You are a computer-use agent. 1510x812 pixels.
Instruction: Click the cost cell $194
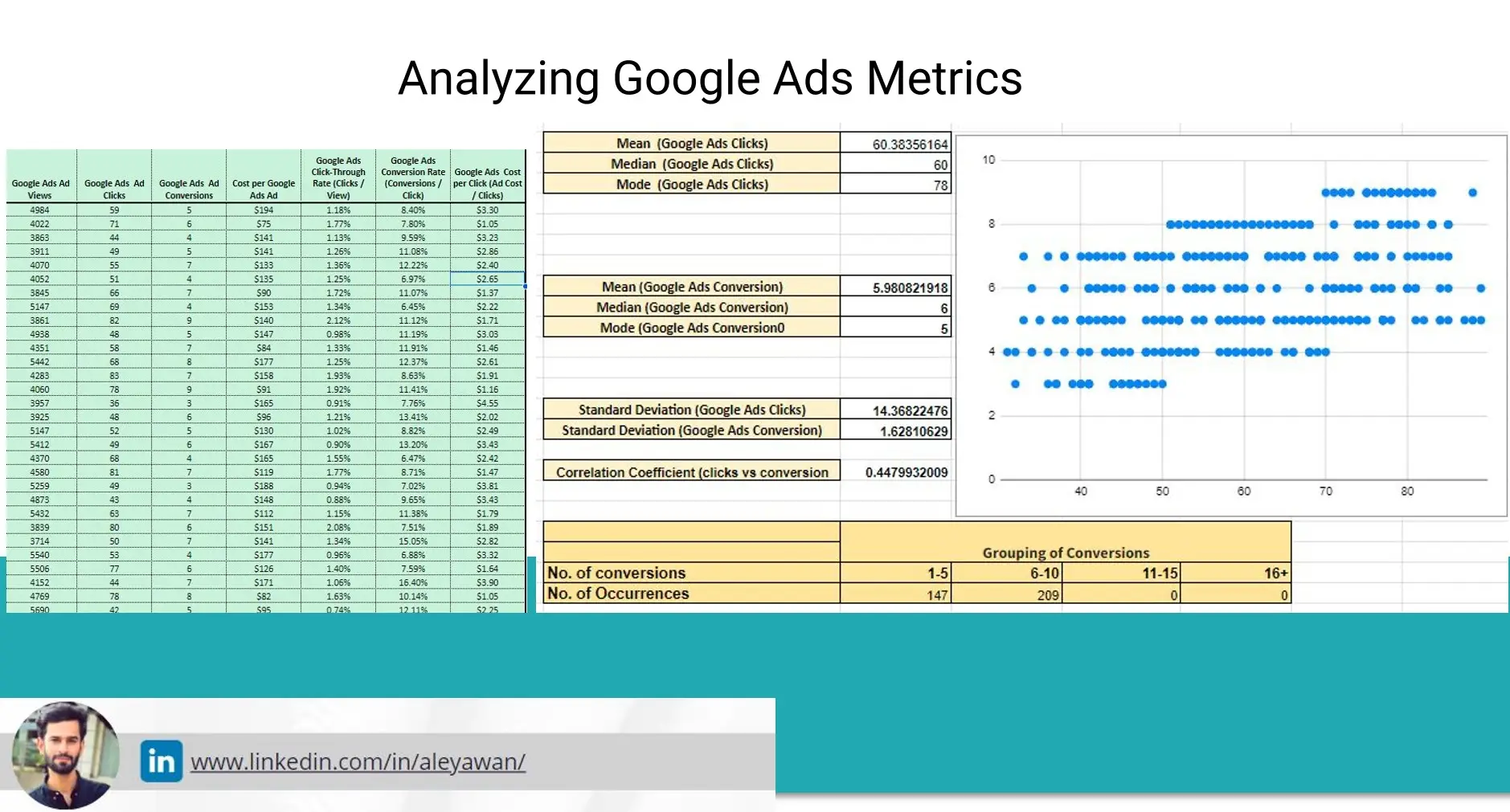[264, 210]
